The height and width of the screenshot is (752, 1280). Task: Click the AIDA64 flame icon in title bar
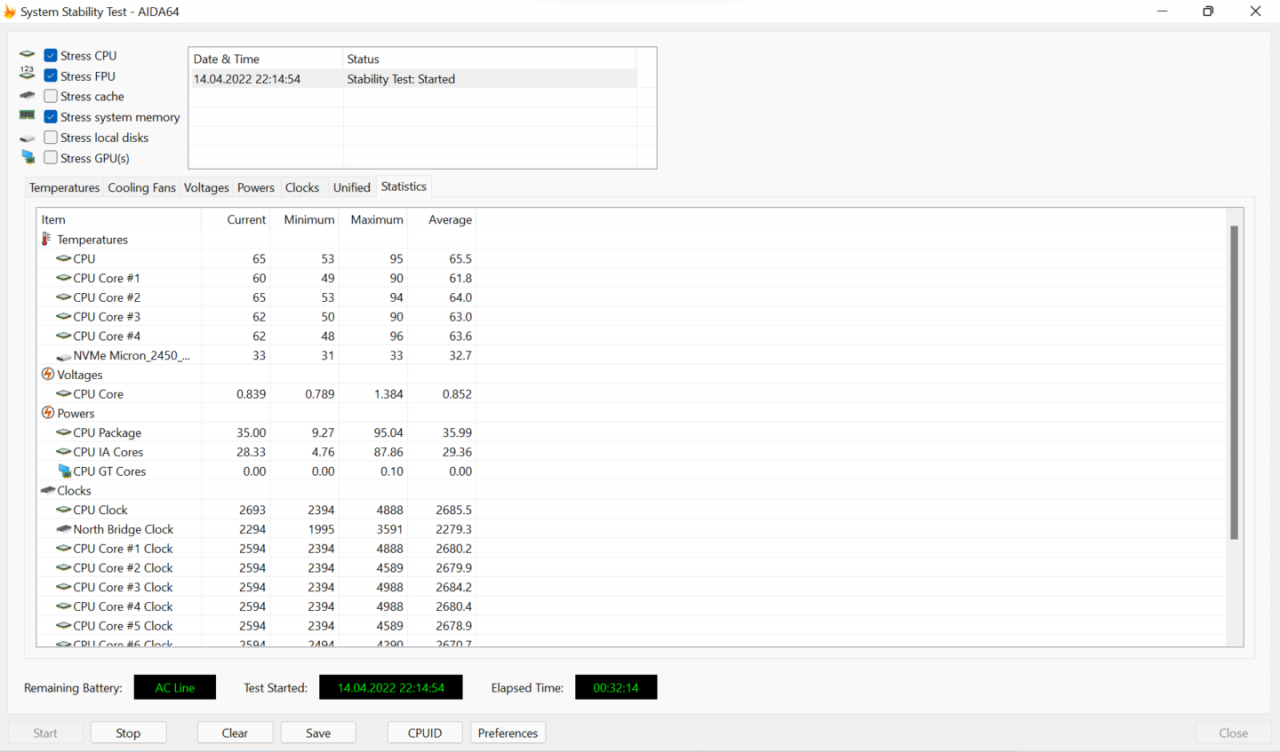pos(9,12)
